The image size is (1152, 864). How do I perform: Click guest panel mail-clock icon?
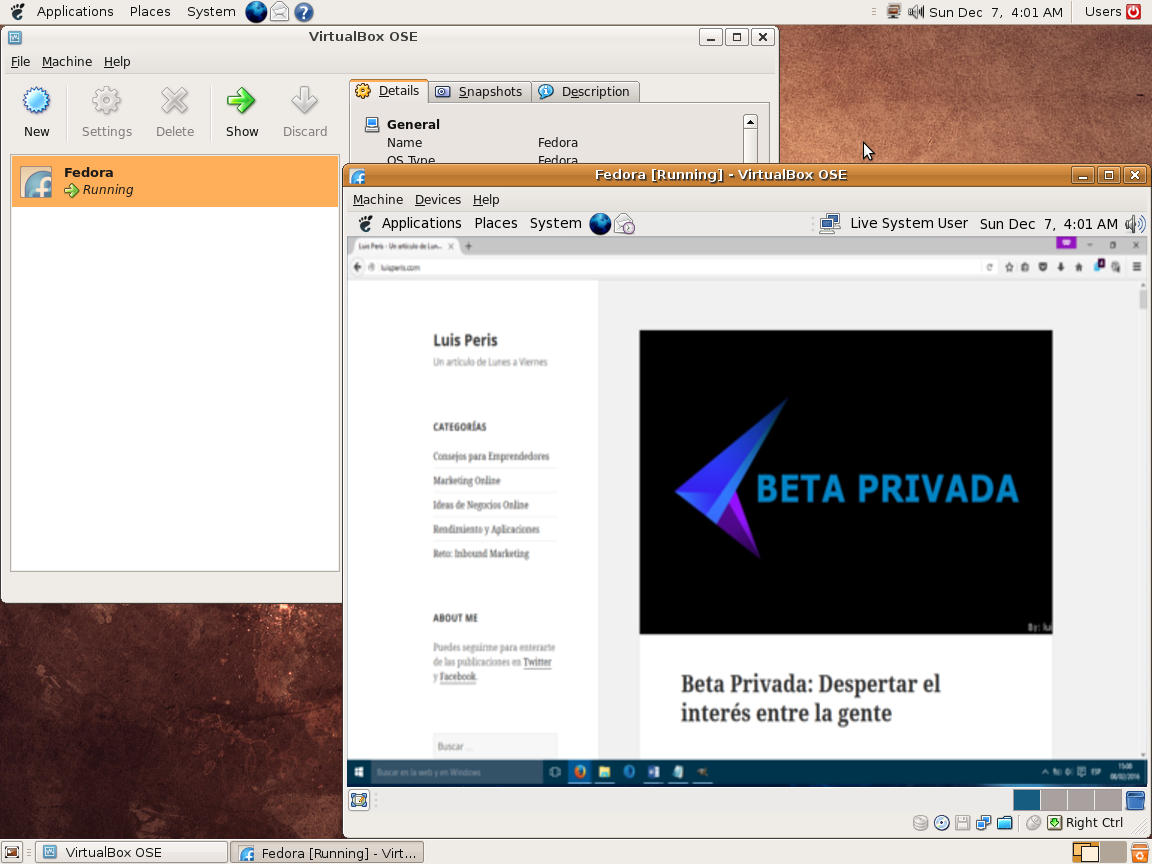coord(624,224)
